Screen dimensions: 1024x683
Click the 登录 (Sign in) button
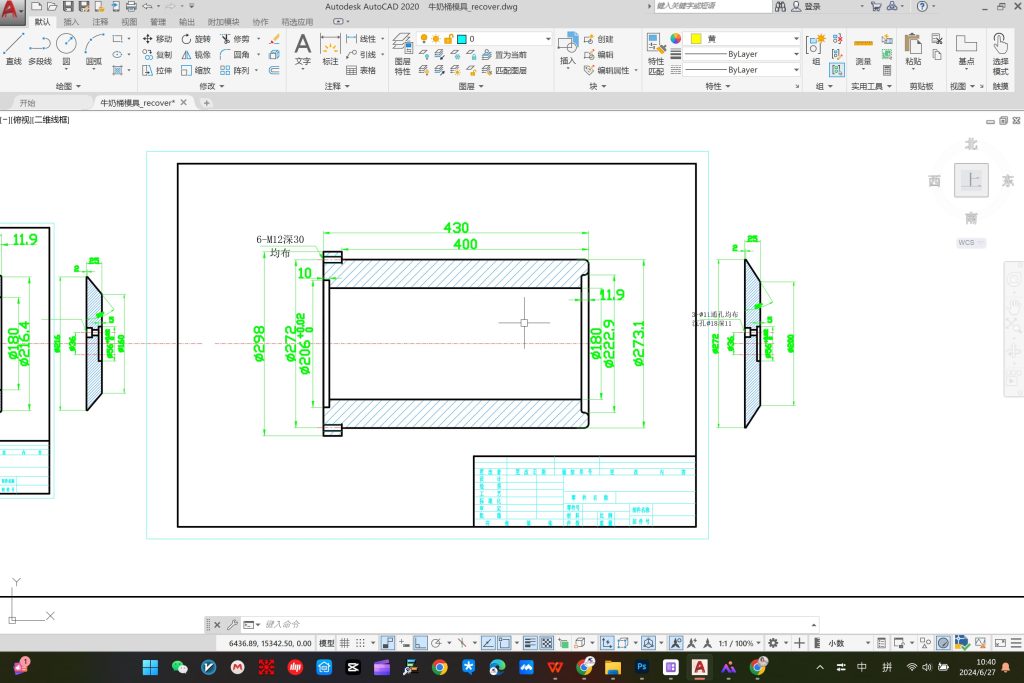click(x=807, y=7)
